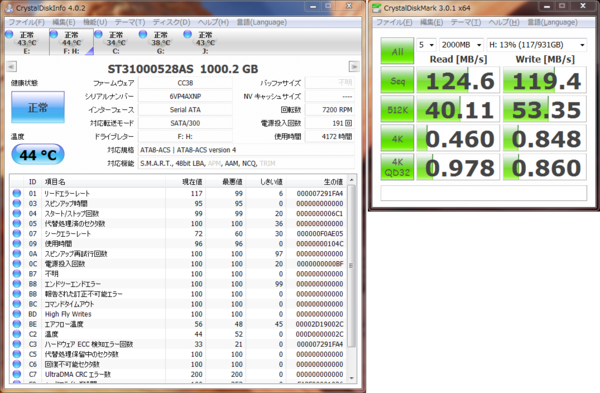Select drive F: H: status icon
600x393 pixels.
(54, 34)
